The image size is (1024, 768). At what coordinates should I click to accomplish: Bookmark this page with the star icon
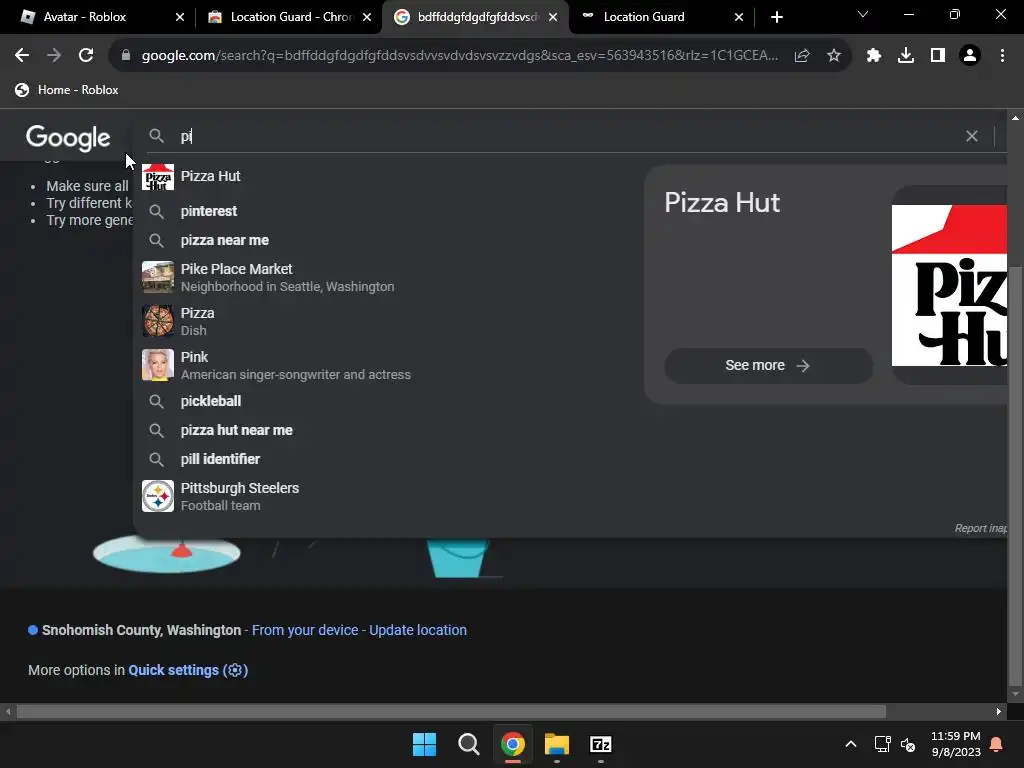834,56
